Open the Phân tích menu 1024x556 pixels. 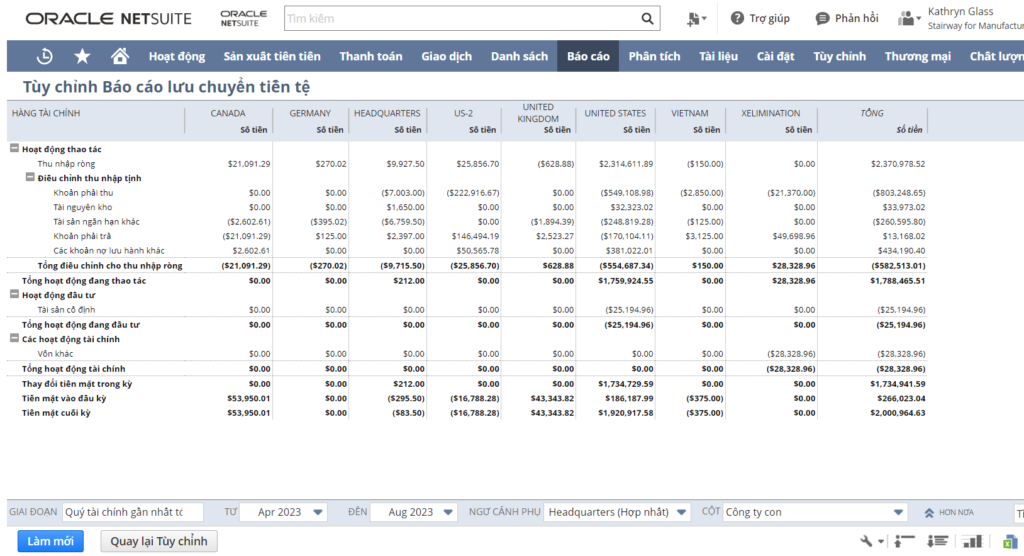[654, 56]
